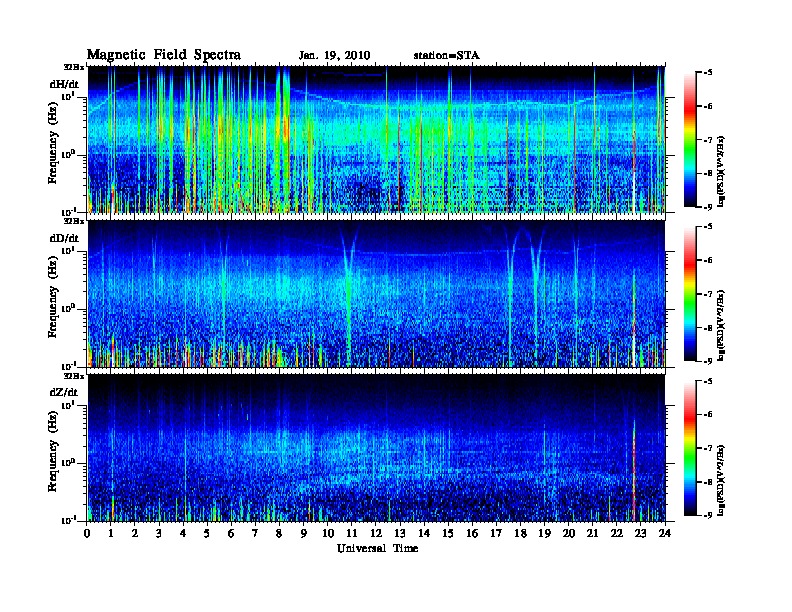Click the dH/dt spectrogram plot area

(x=376, y=139)
